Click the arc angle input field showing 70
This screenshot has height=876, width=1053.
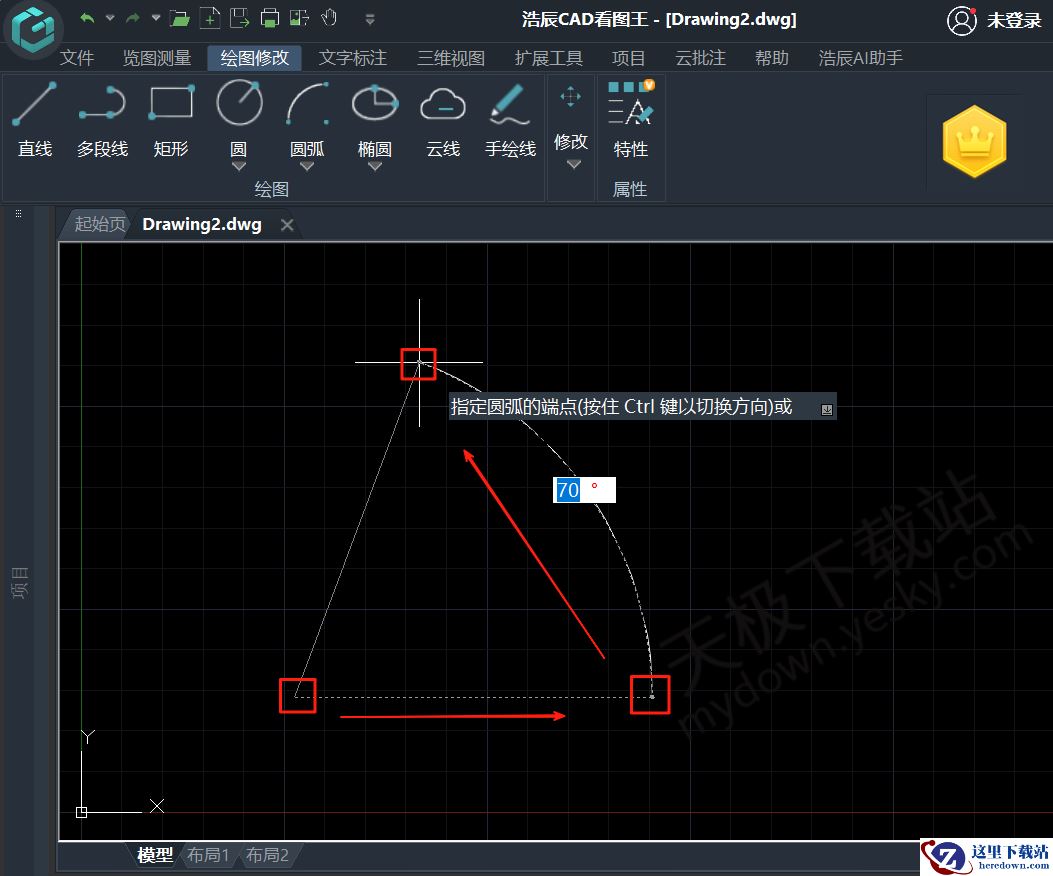click(584, 490)
